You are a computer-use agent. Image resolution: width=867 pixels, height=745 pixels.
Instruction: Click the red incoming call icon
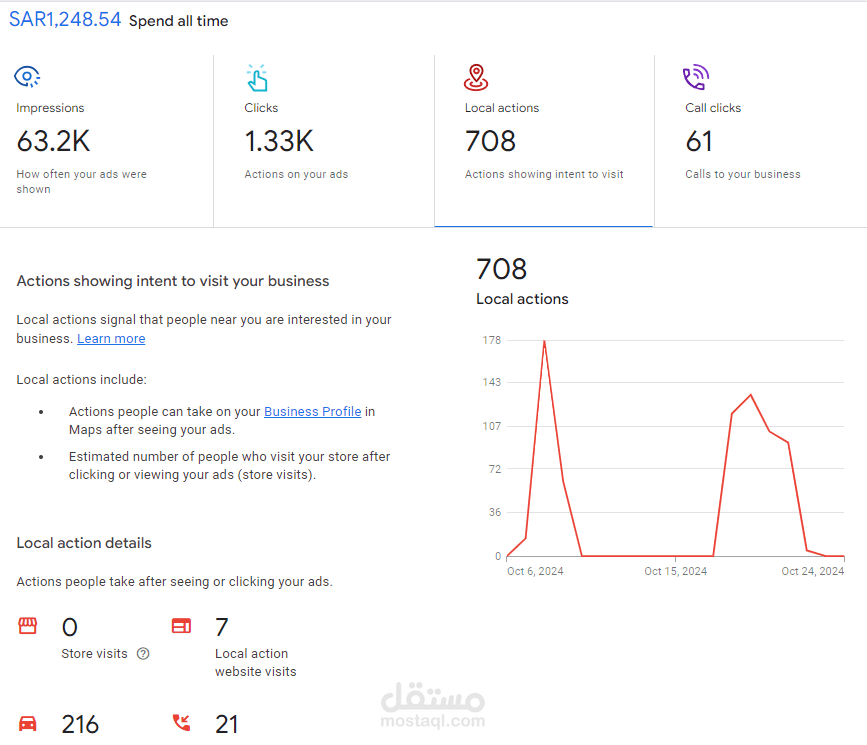tap(181, 723)
